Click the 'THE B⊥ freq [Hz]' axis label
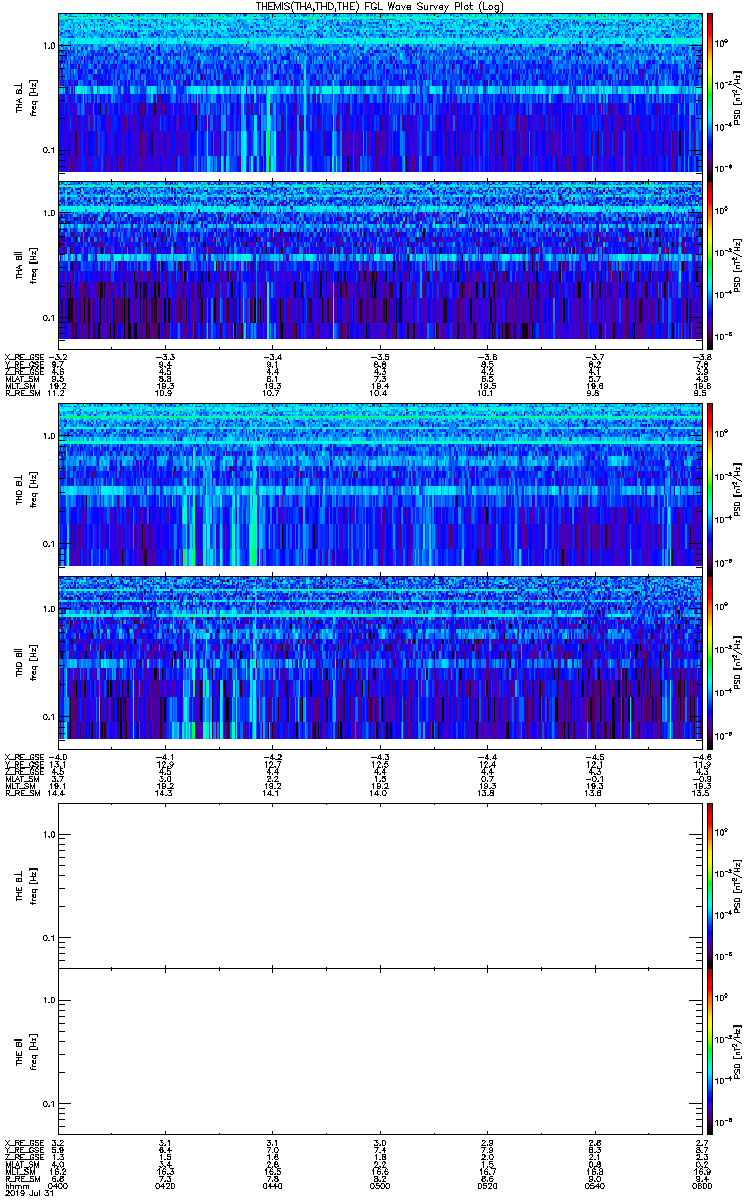This screenshot has height=1200, width=750. pos(25,884)
